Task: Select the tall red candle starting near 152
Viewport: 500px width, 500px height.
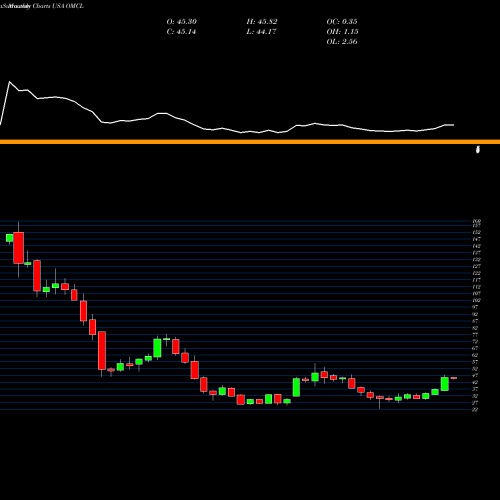Action: pos(19,248)
